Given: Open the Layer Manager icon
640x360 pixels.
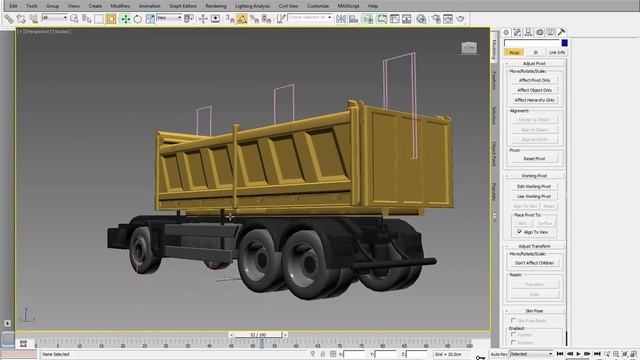Looking at the screenshot, I should coord(368,19).
